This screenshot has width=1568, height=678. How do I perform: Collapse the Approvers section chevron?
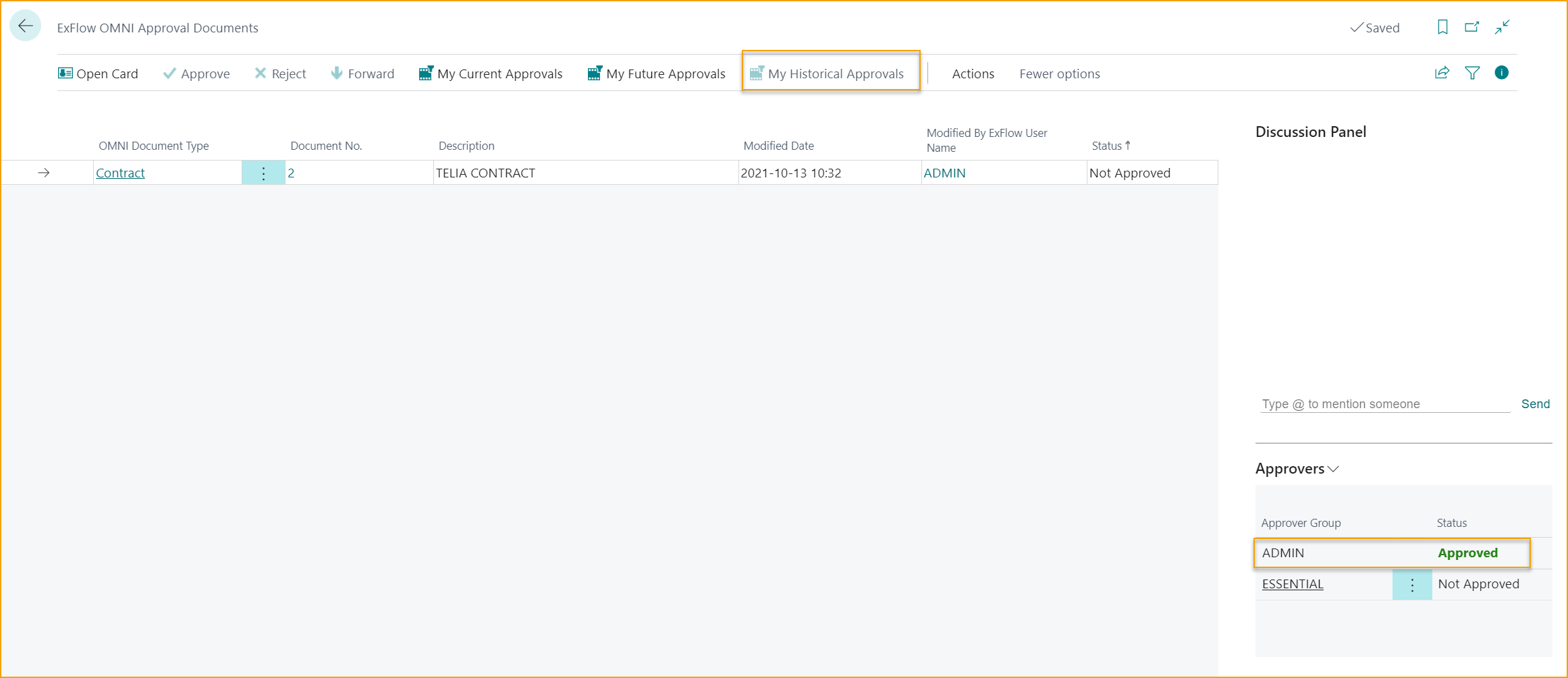tap(1334, 468)
